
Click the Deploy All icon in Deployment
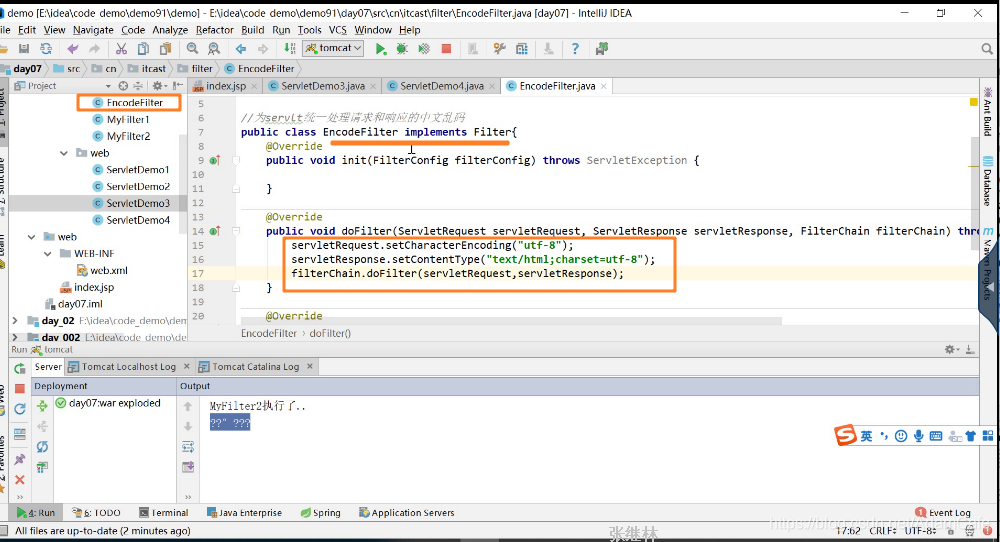click(x=42, y=406)
